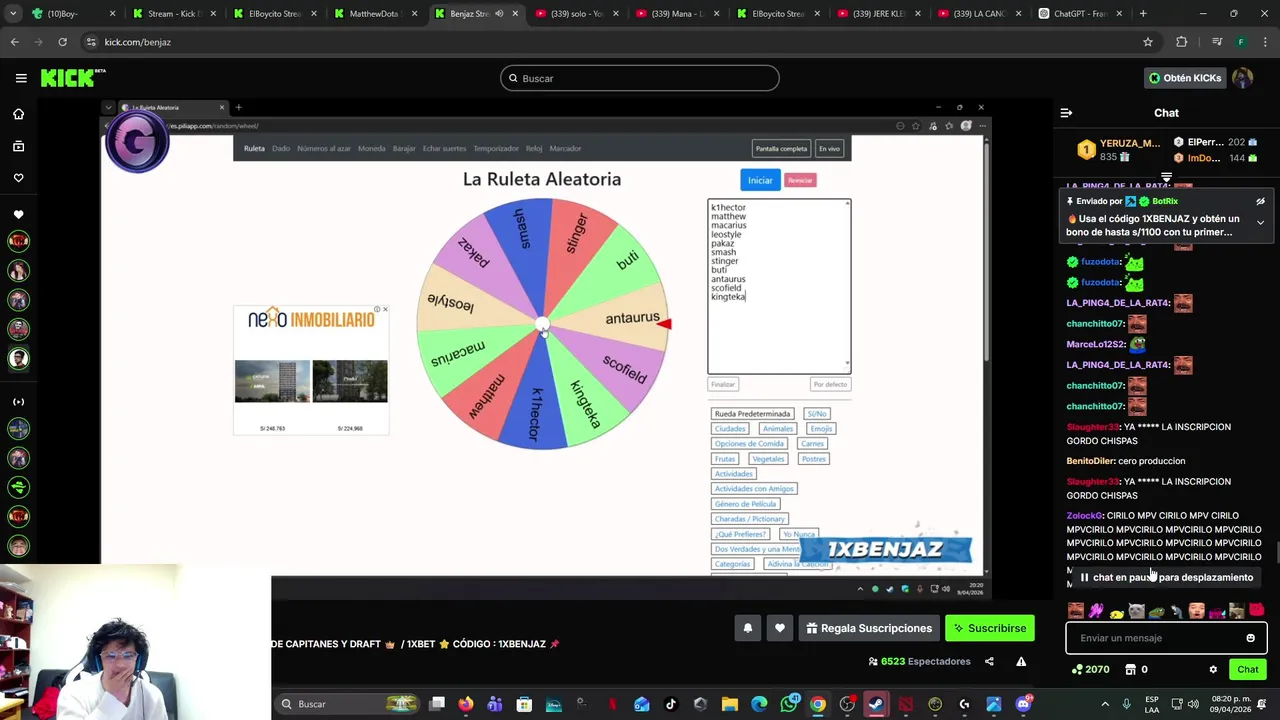Click the Enviar un mensaje field

pyautogui.click(x=1166, y=638)
